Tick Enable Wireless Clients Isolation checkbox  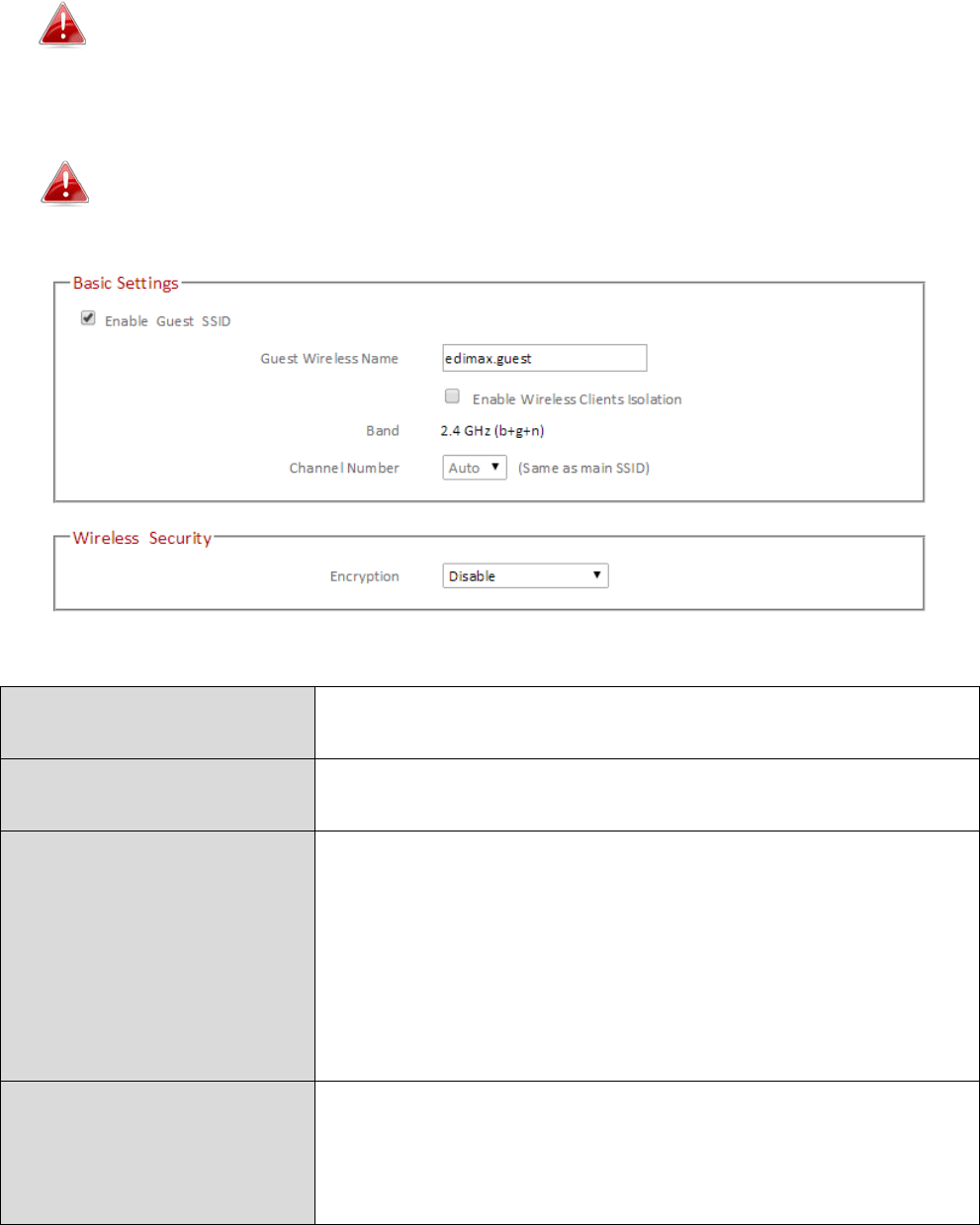(x=452, y=396)
